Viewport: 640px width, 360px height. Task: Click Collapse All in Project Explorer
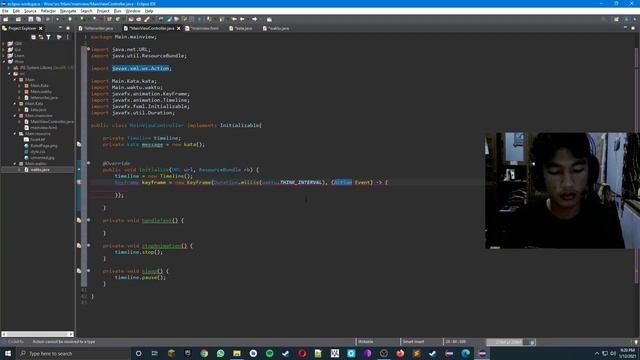33,37
